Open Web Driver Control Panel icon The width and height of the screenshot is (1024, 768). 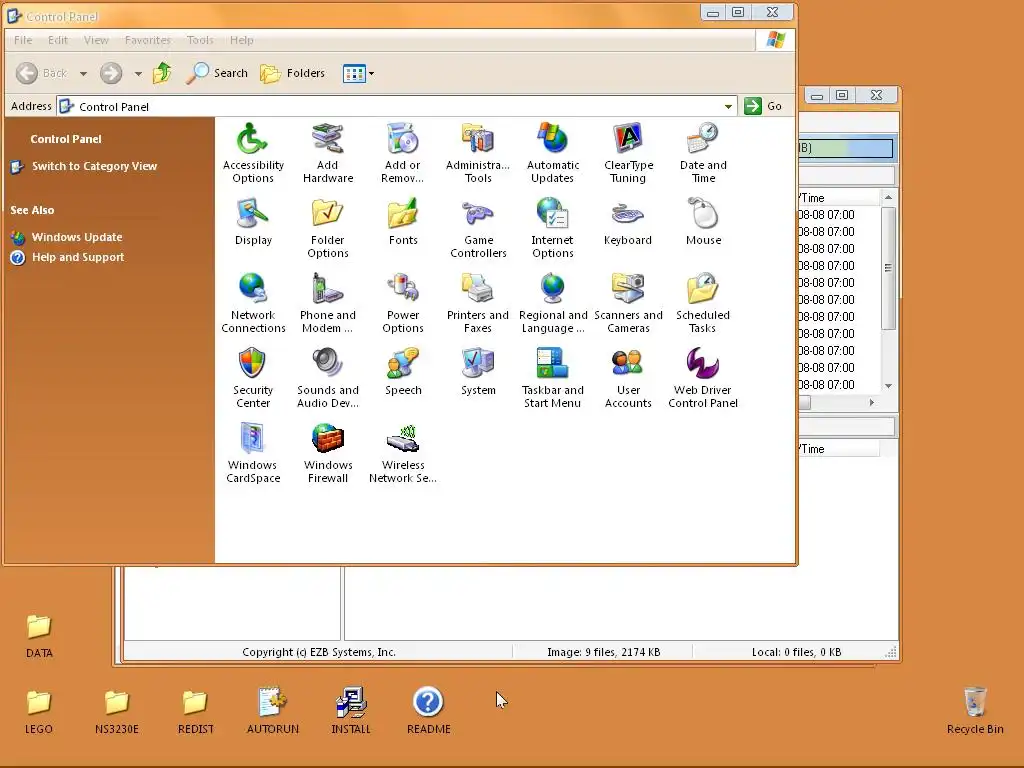(x=703, y=378)
